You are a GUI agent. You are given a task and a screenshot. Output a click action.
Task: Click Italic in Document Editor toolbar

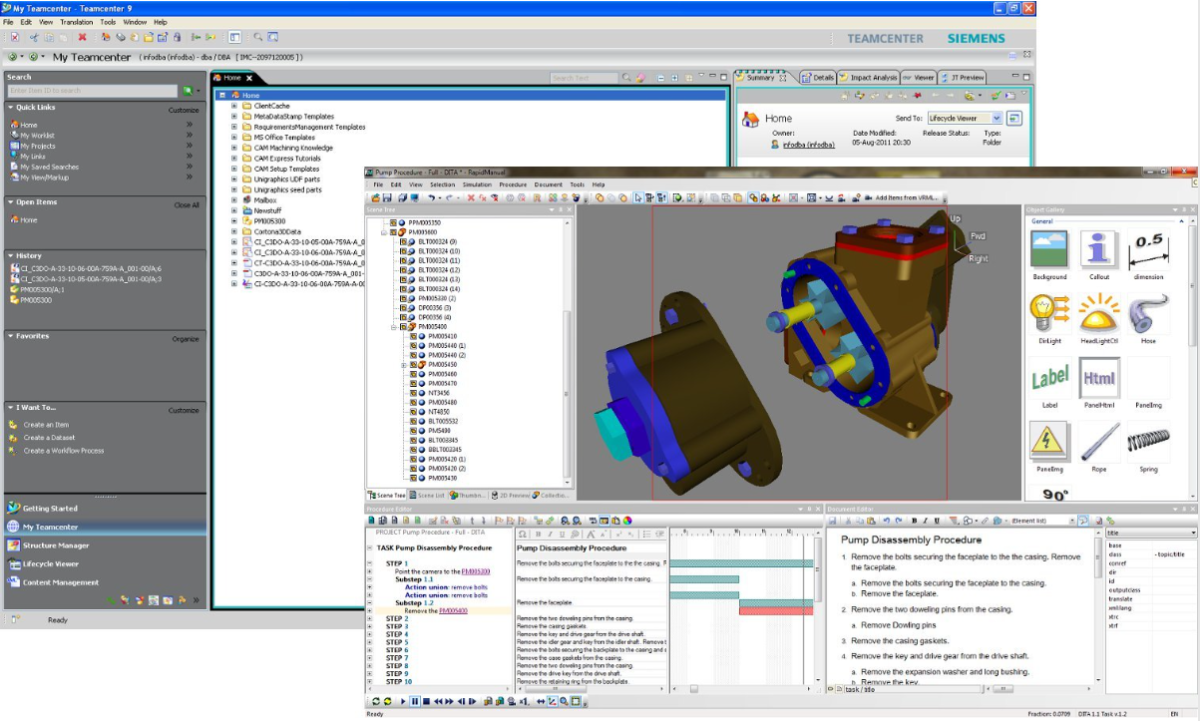tap(925, 520)
